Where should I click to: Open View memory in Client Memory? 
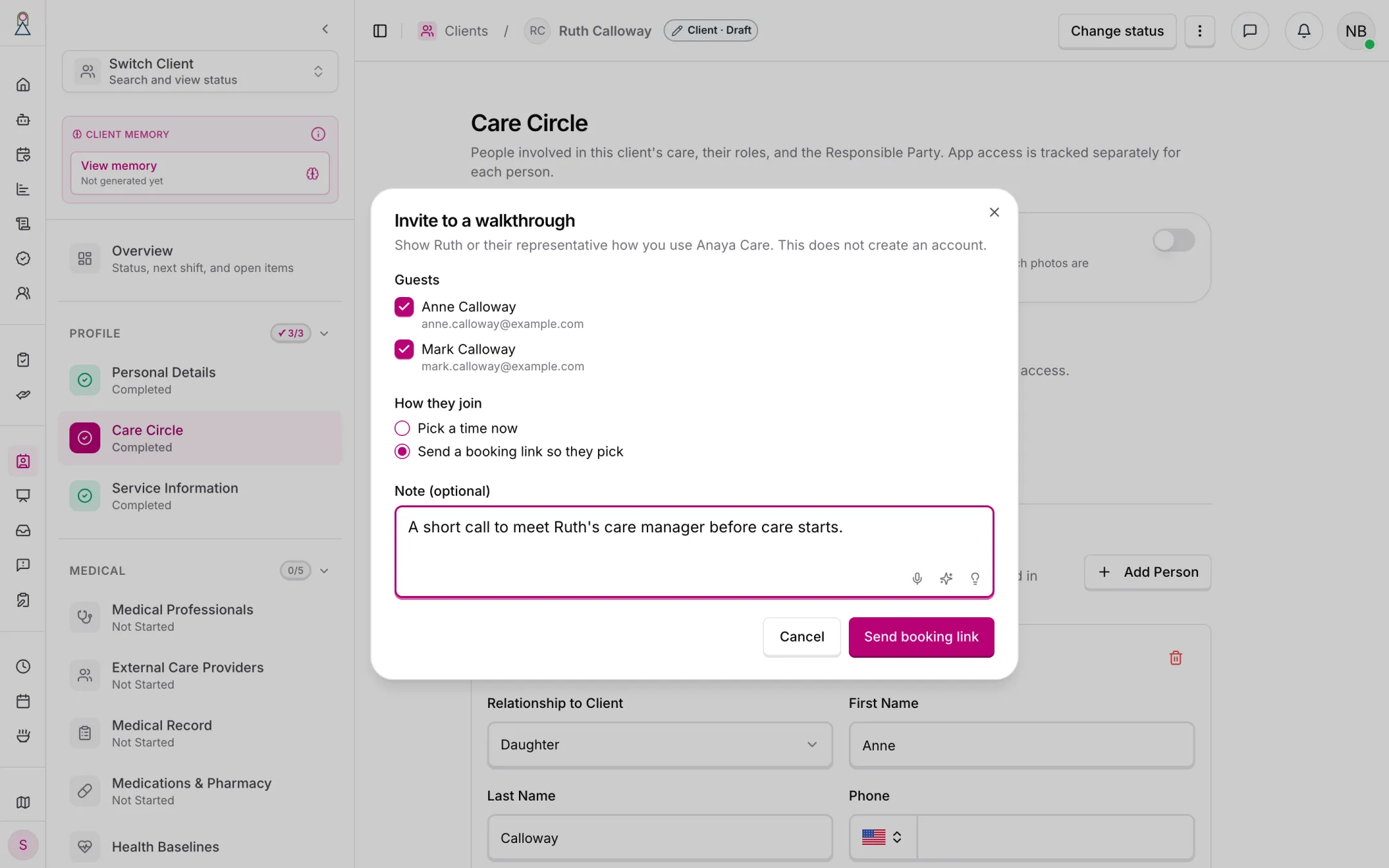[200, 173]
